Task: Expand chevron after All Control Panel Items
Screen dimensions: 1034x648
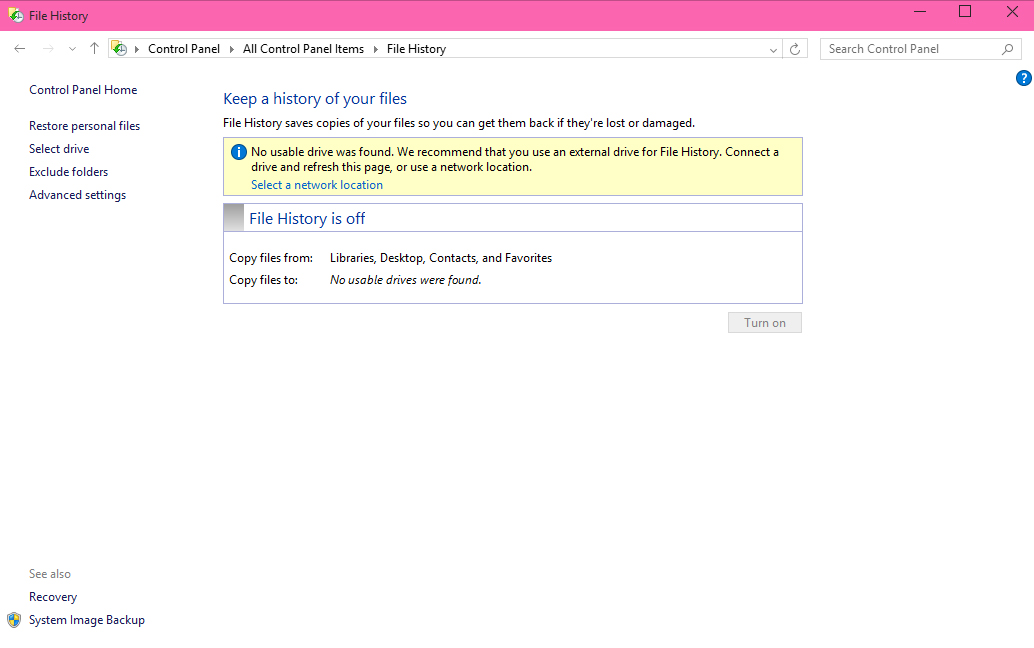Action: click(x=375, y=49)
